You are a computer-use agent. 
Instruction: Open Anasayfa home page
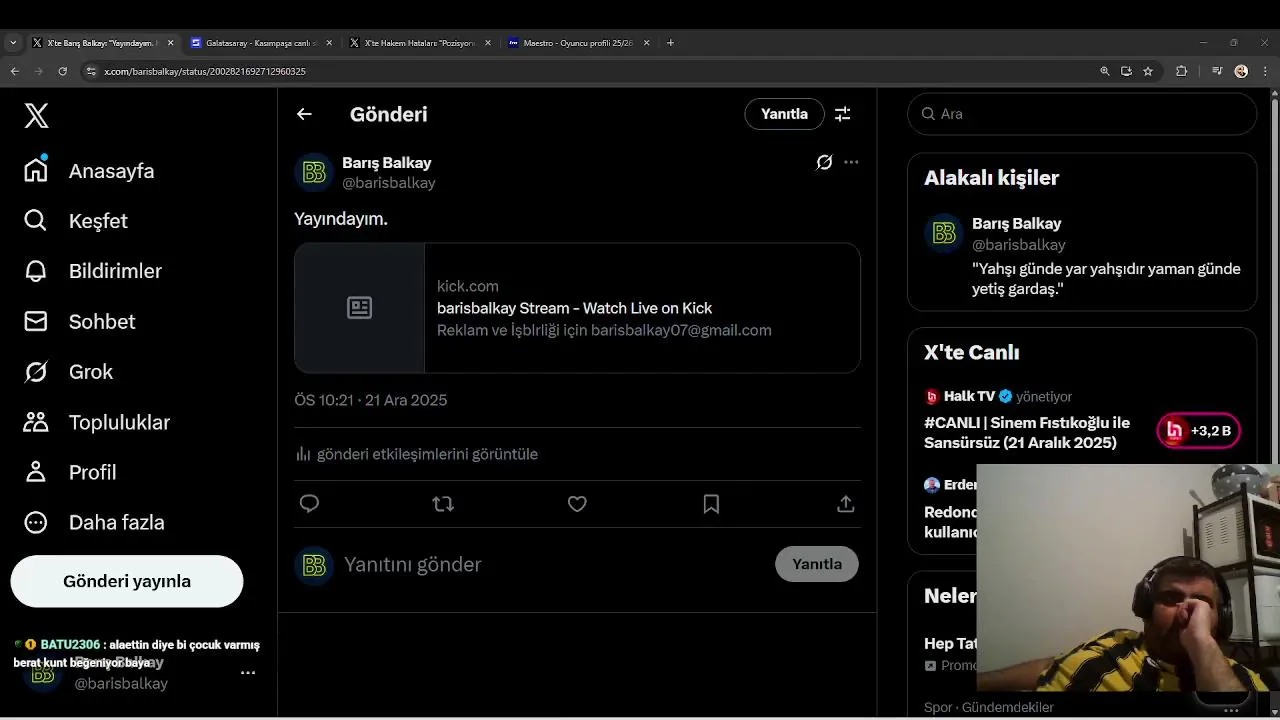pos(89,171)
